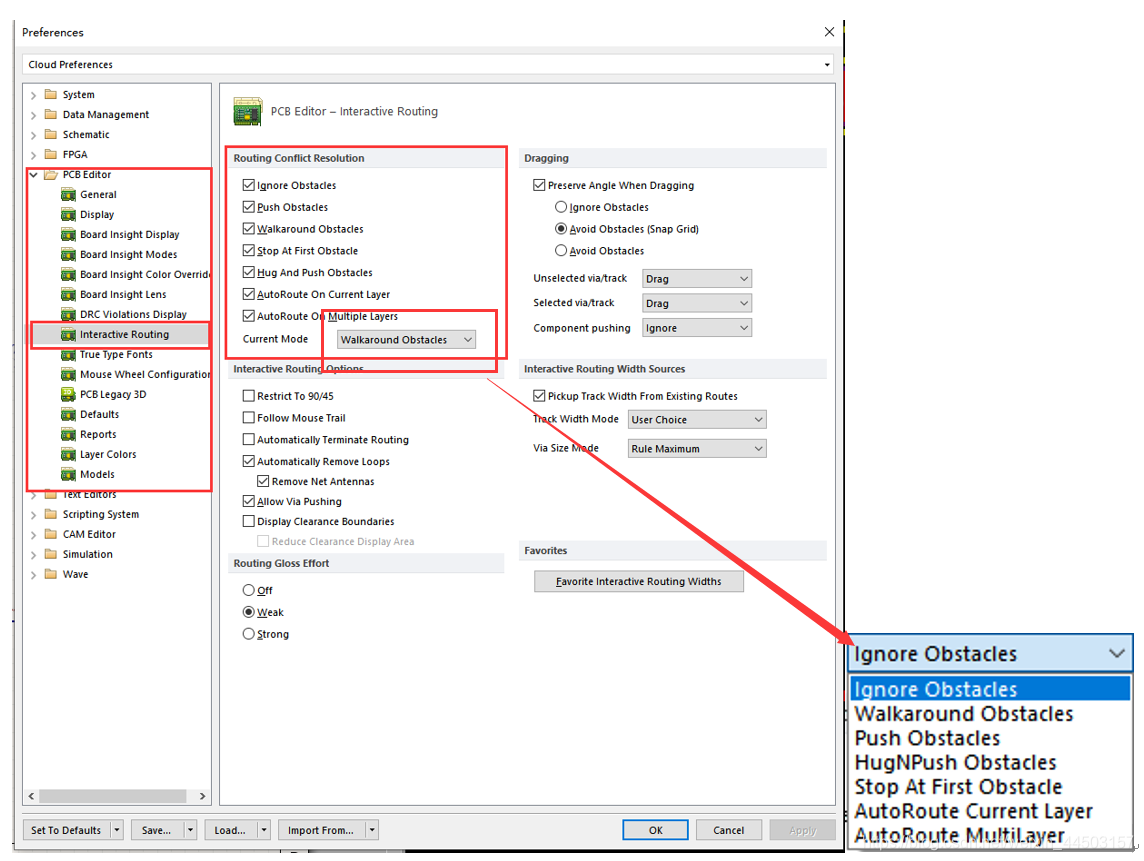Expand the Data Management tree node
The height and width of the screenshot is (861, 1144).
33,115
